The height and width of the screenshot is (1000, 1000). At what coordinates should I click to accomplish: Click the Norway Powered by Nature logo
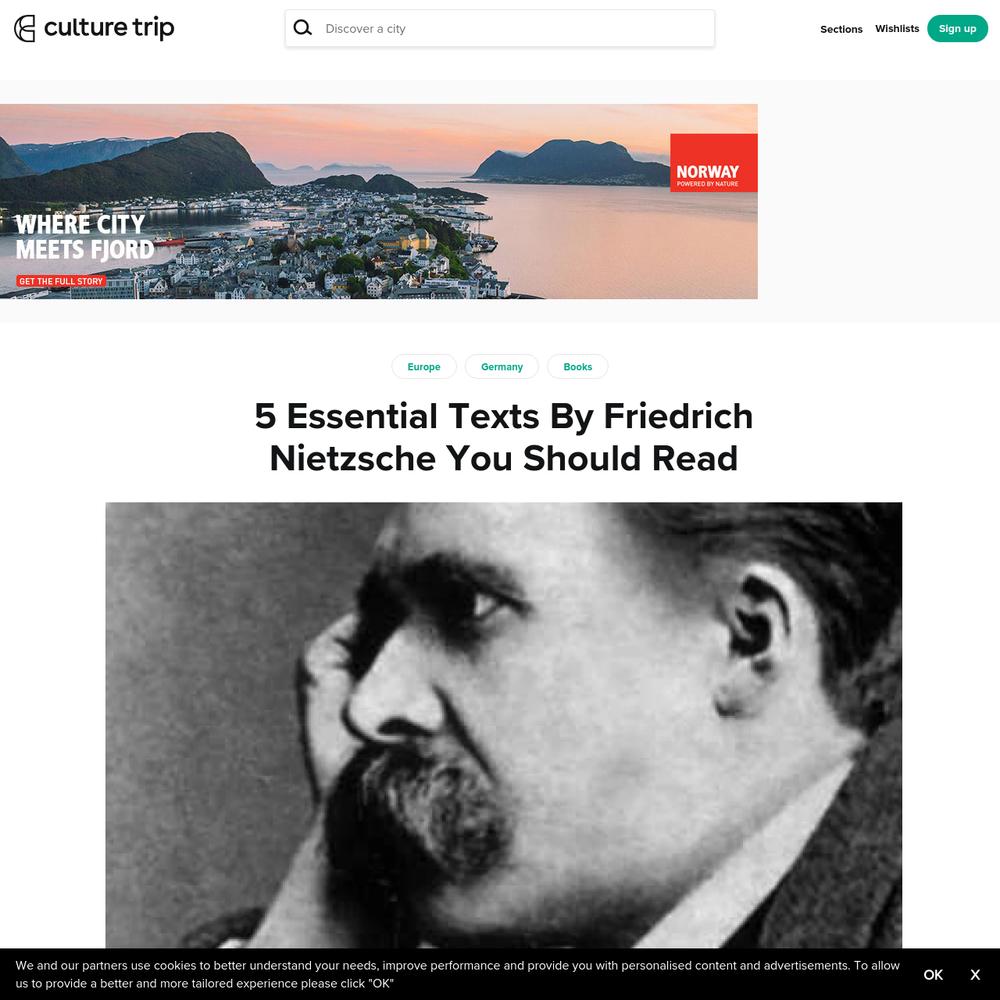(x=713, y=163)
